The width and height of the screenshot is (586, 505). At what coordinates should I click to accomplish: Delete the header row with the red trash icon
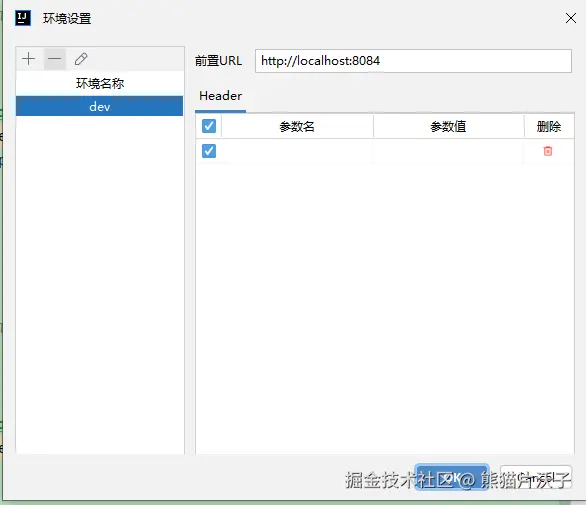pyautogui.click(x=548, y=151)
